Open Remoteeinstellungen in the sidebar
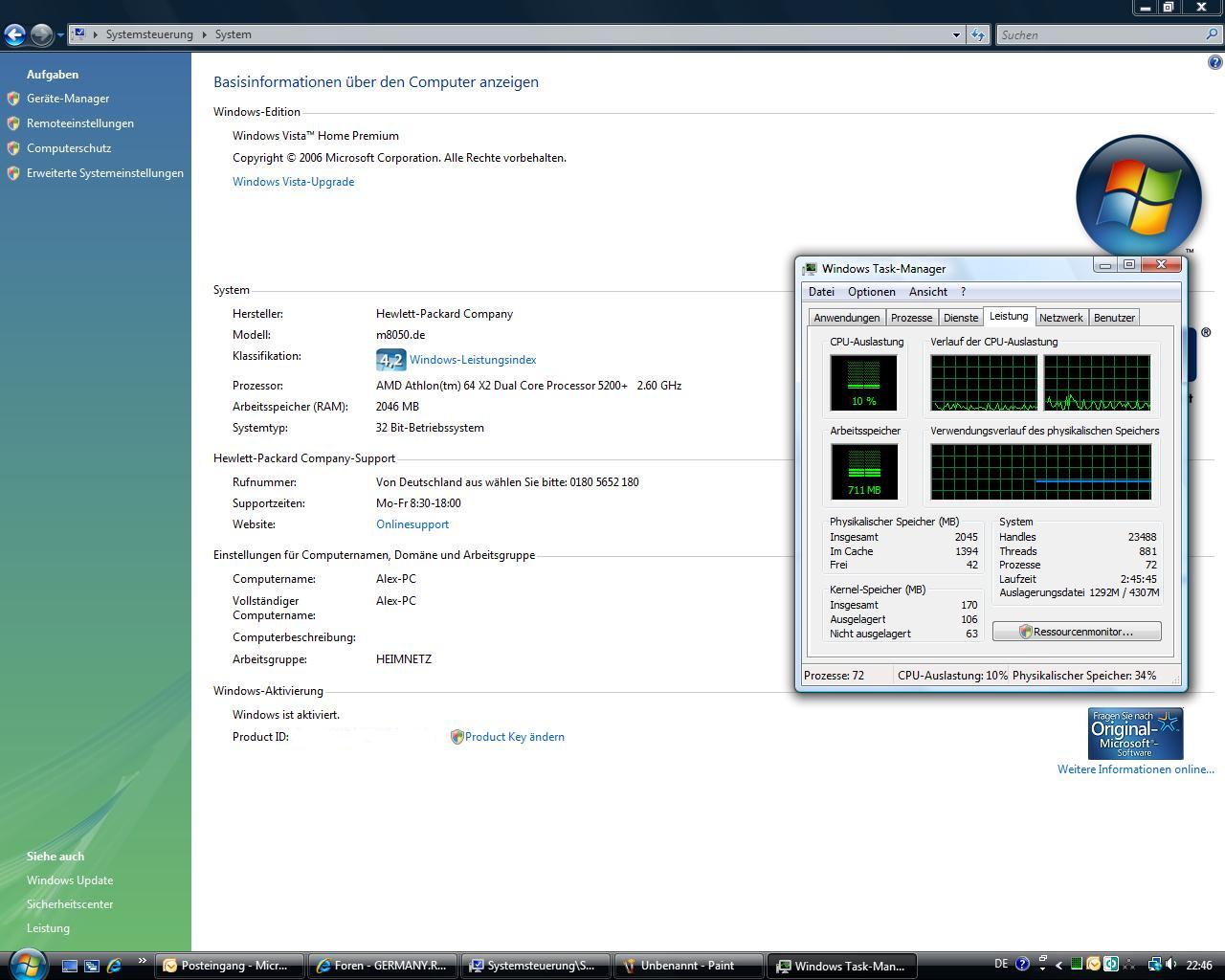 click(80, 123)
